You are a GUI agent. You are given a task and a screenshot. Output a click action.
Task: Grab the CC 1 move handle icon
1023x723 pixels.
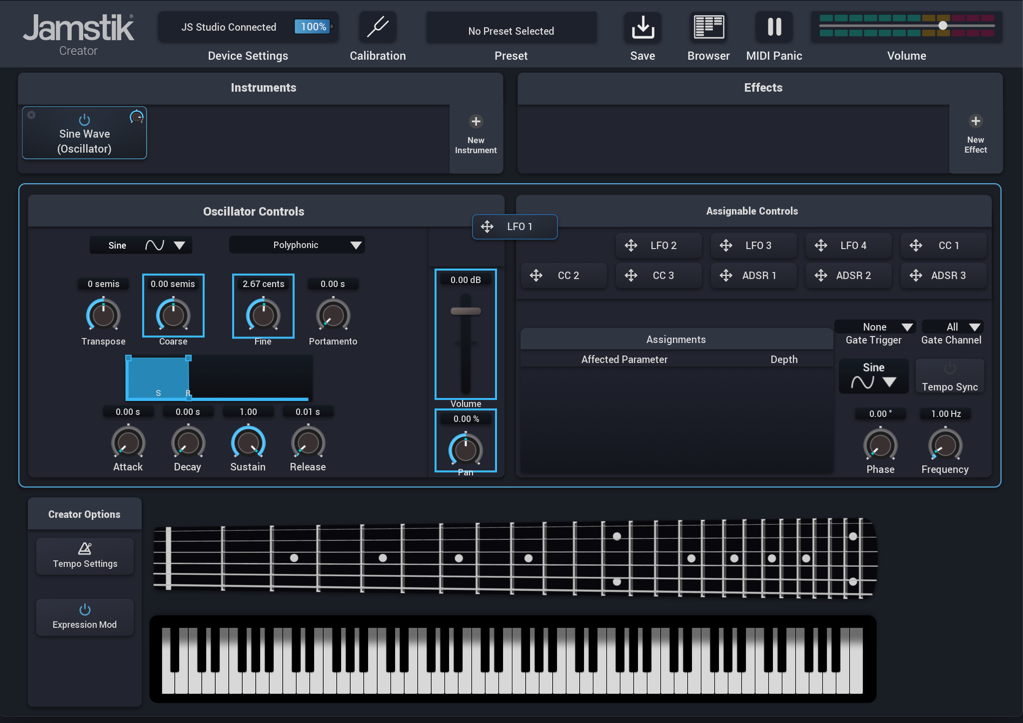(x=915, y=245)
